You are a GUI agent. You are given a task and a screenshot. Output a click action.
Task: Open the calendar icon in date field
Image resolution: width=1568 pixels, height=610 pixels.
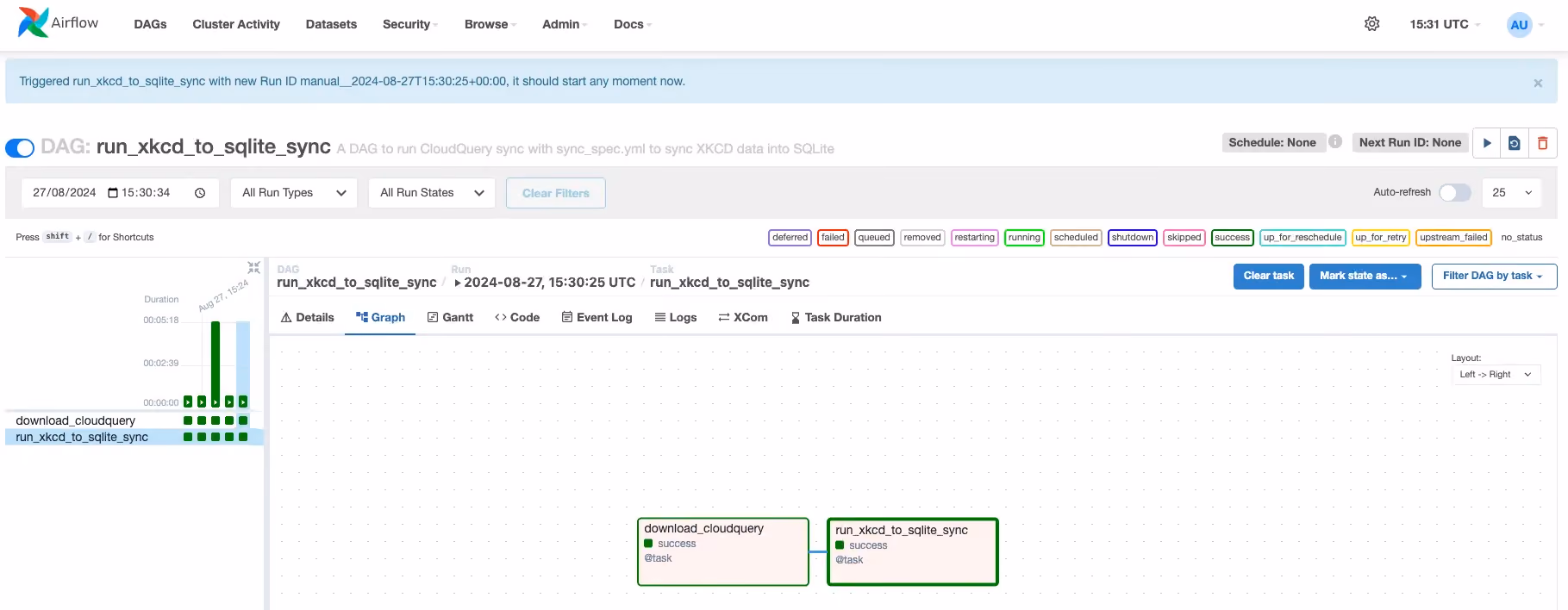tap(113, 193)
